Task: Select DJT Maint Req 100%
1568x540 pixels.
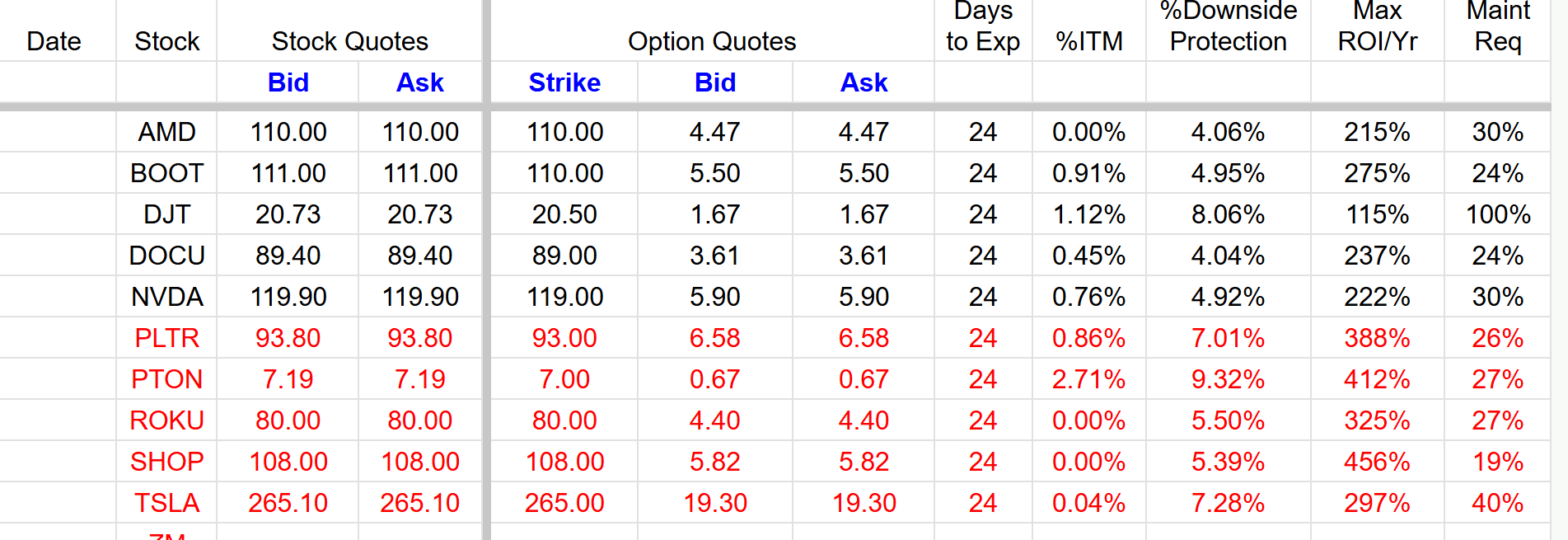Action: pyautogui.click(x=1498, y=214)
